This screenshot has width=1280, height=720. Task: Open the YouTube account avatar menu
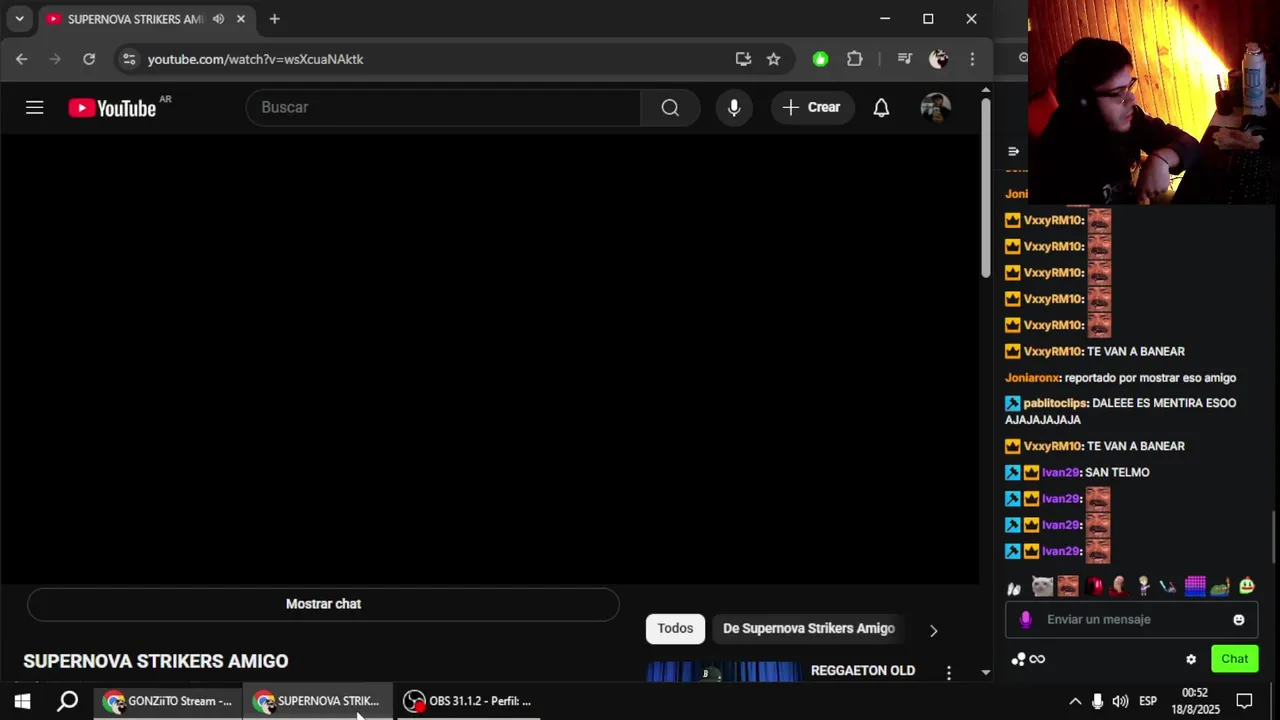(x=935, y=107)
